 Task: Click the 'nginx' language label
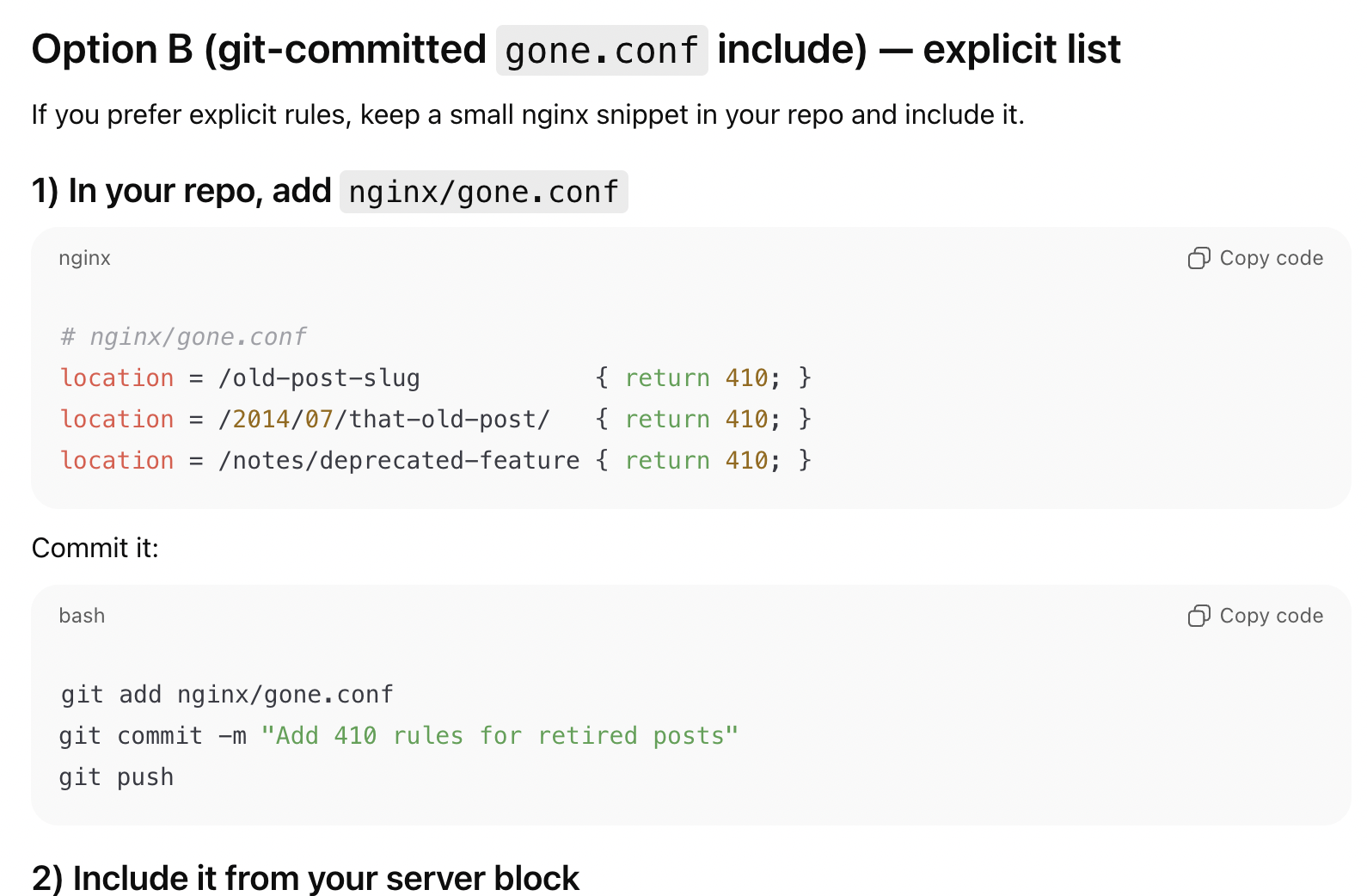(84, 259)
